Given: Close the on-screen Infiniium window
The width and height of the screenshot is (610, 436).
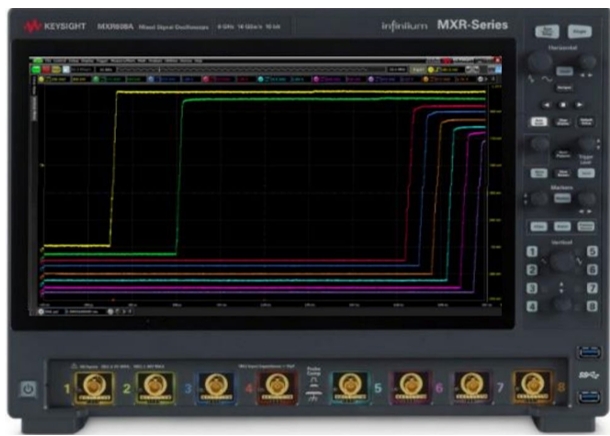Looking at the screenshot, I should [x=498, y=60].
